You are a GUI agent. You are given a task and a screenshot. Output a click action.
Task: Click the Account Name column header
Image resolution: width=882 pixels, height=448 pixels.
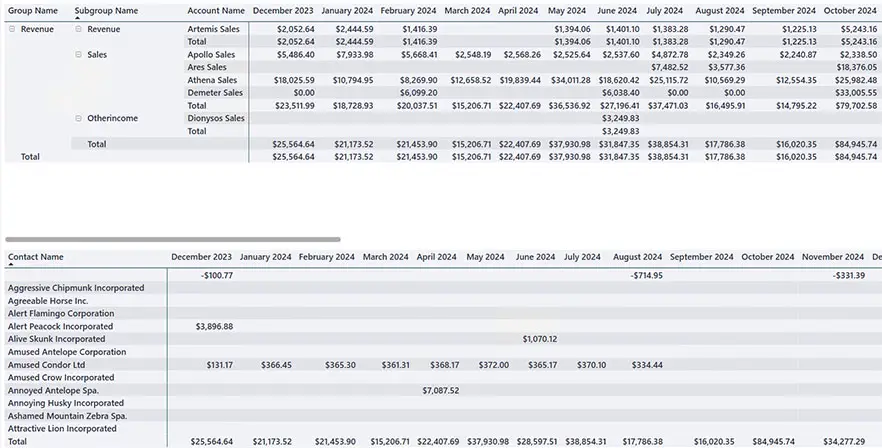pyautogui.click(x=216, y=11)
